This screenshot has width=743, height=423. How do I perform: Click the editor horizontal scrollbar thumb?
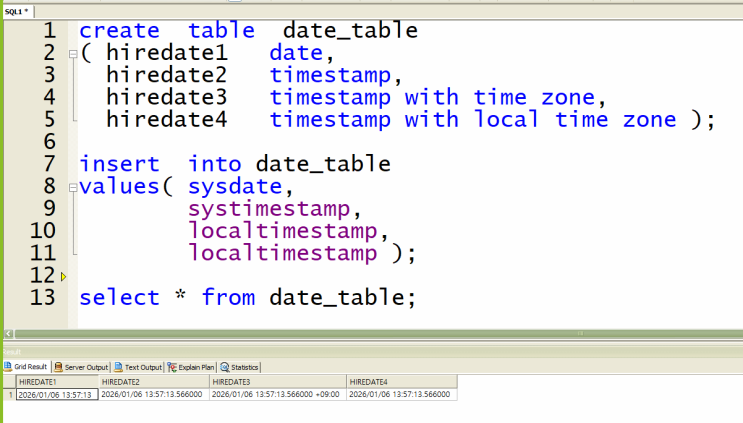coord(379,334)
